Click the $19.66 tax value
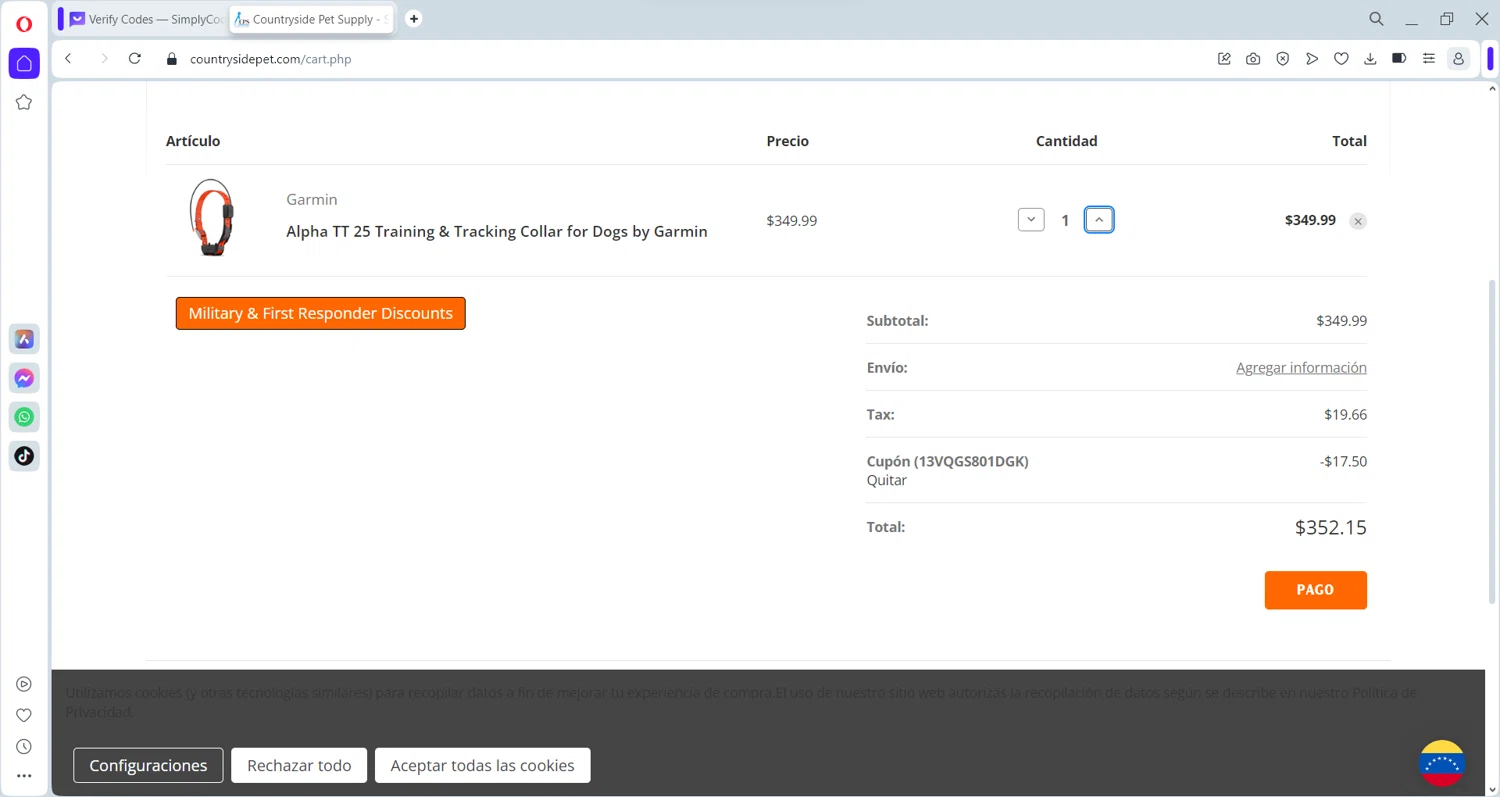The width and height of the screenshot is (1500, 797). click(1345, 414)
